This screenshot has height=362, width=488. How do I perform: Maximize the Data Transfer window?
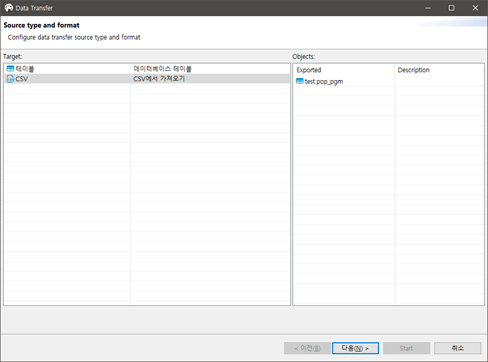point(451,8)
